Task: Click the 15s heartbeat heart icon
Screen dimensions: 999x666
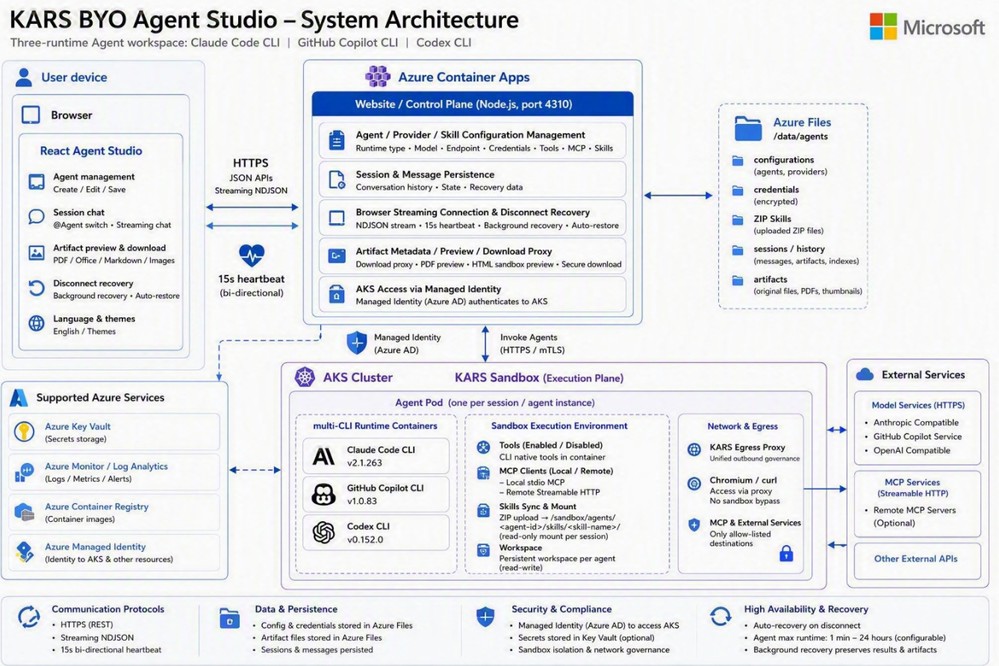Action: pyautogui.click(x=252, y=255)
